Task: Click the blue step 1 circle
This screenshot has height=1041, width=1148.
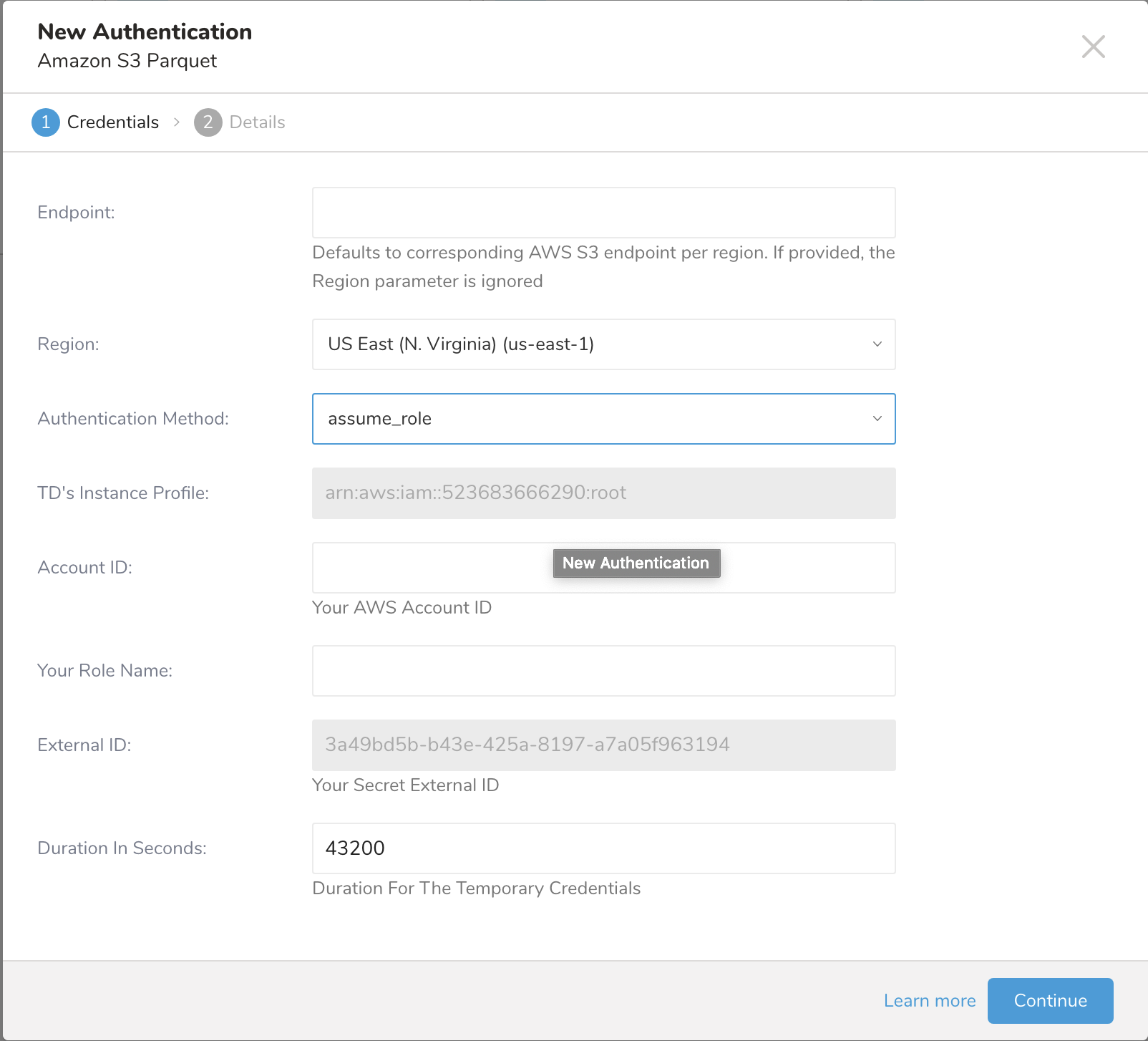Action: pos(46,122)
